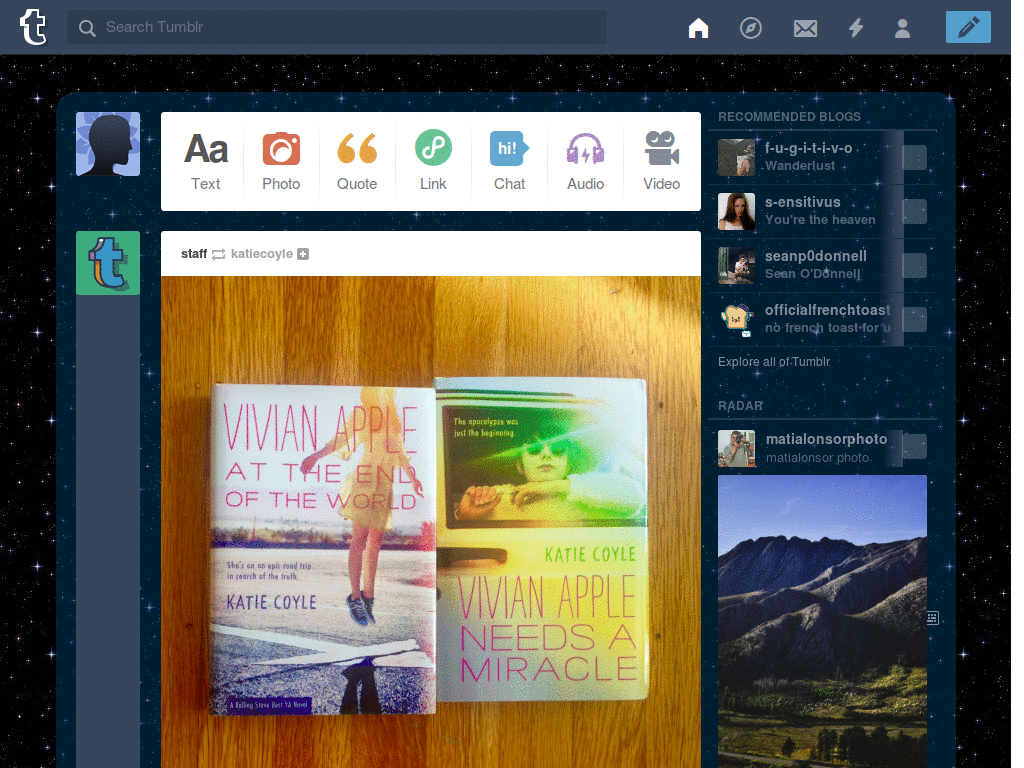Image resolution: width=1024 pixels, height=768 pixels.
Task: Create a new Quote post
Action: point(357,161)
